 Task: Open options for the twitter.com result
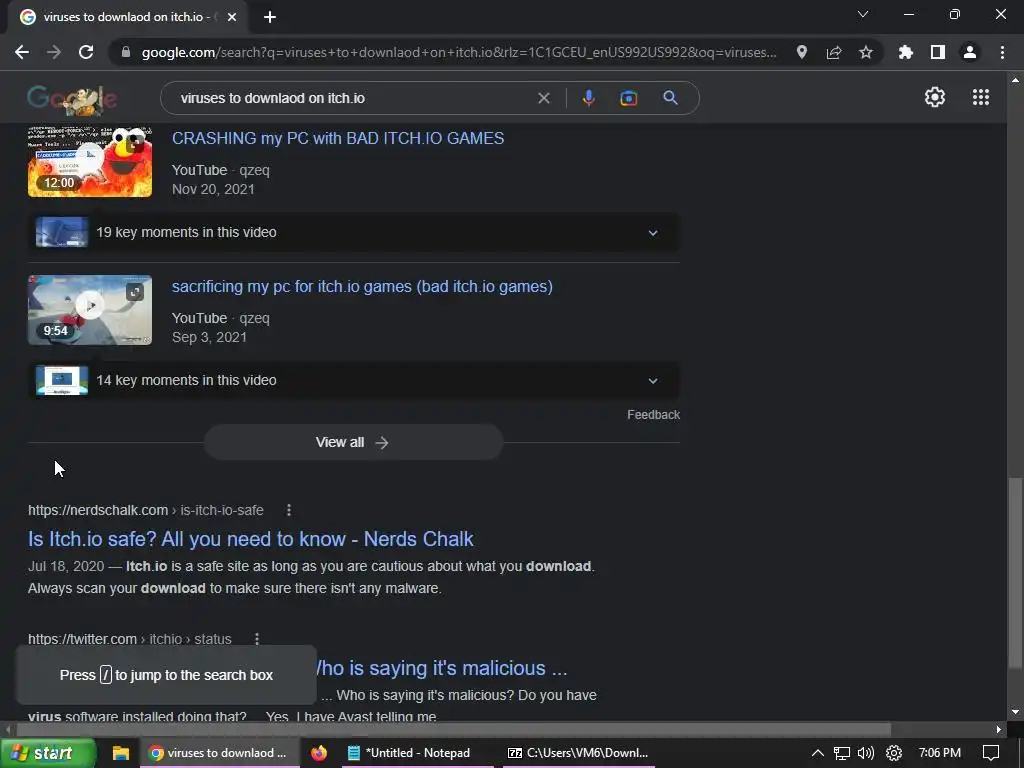[257, 639]
